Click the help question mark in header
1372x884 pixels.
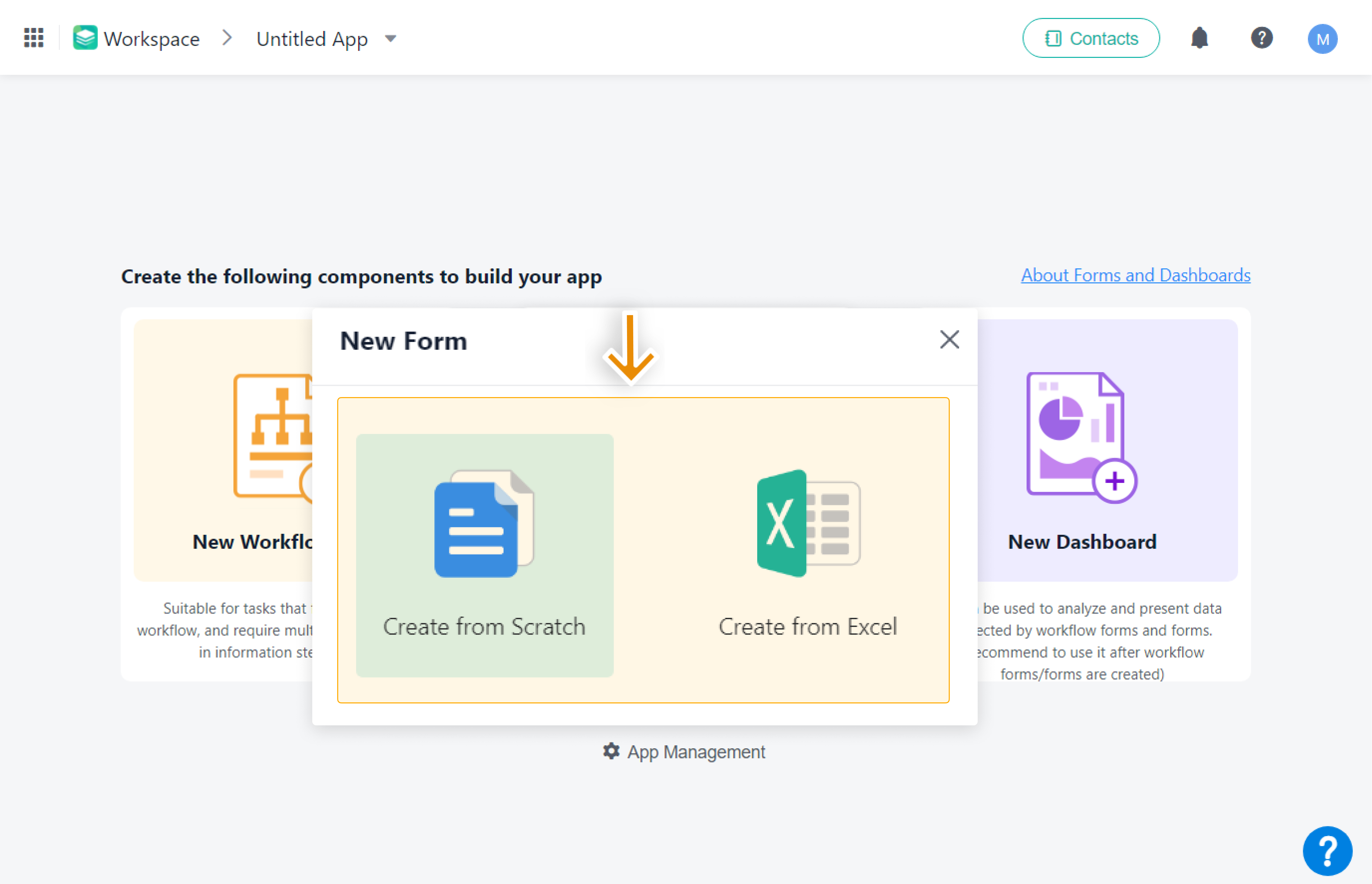1261,38
